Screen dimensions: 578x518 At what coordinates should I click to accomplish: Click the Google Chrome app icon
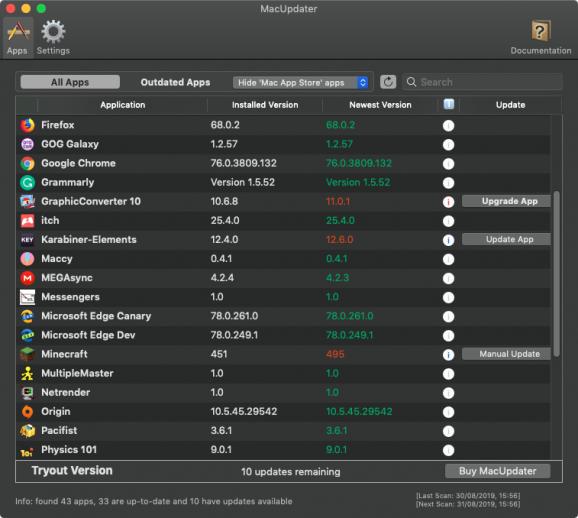click(27, 163)
